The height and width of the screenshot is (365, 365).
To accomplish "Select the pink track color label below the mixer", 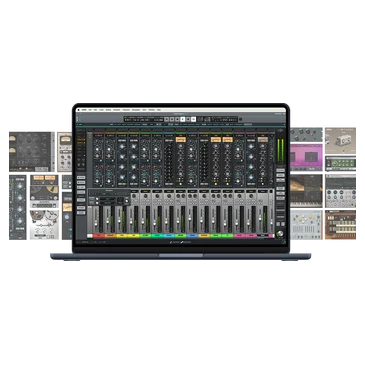I will pos(240,236).
